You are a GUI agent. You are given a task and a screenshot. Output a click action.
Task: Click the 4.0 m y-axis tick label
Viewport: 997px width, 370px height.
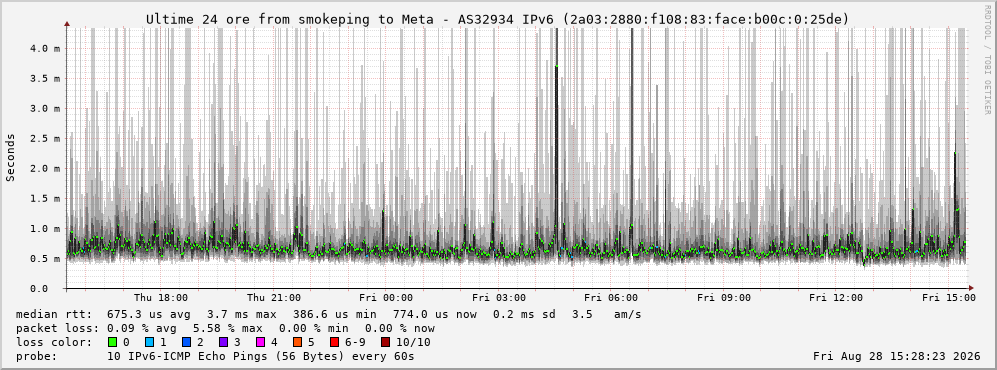pyautogui.click(x=48, y=48)
